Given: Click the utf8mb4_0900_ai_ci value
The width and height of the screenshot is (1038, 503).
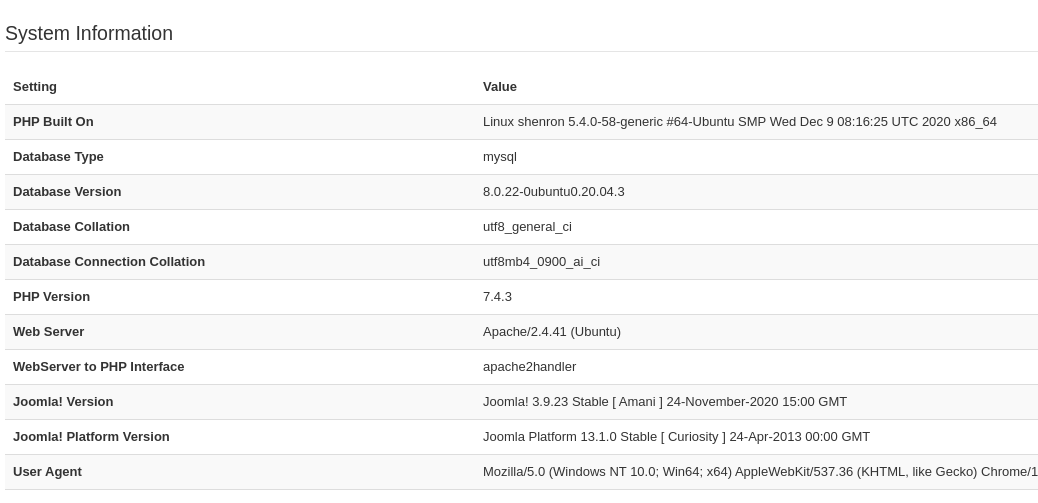Looking at the screenshot, I should (x=541, y=262).
